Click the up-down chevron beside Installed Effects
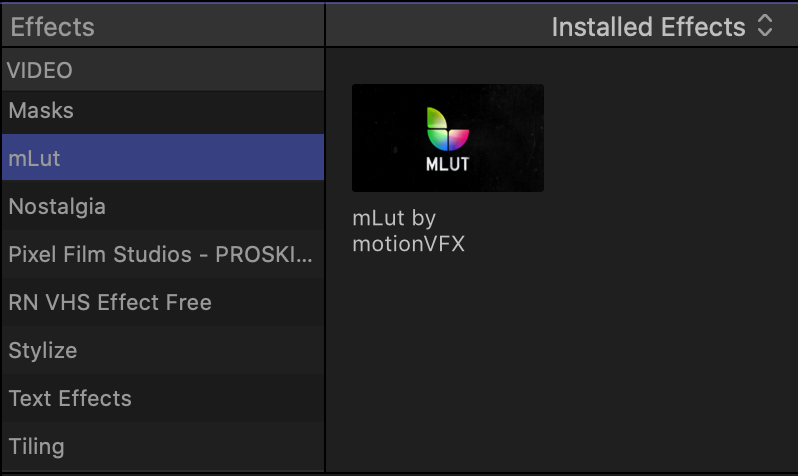Screen dimensions: 798x476 pyautogui.click(x=765, y=27)
